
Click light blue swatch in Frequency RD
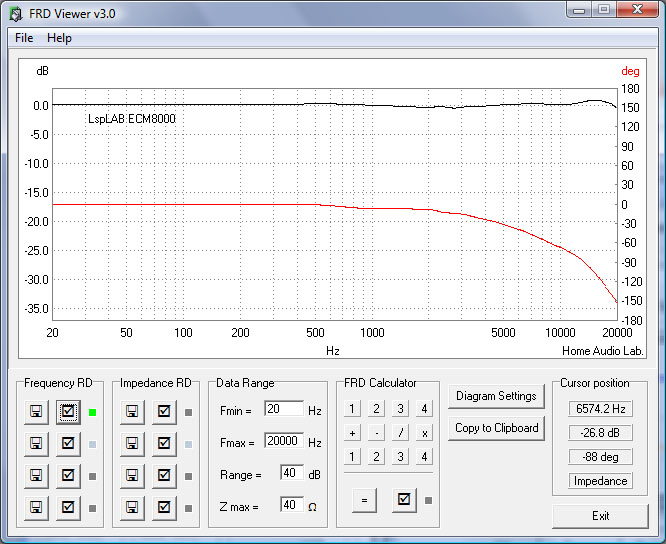pos(92,444)
